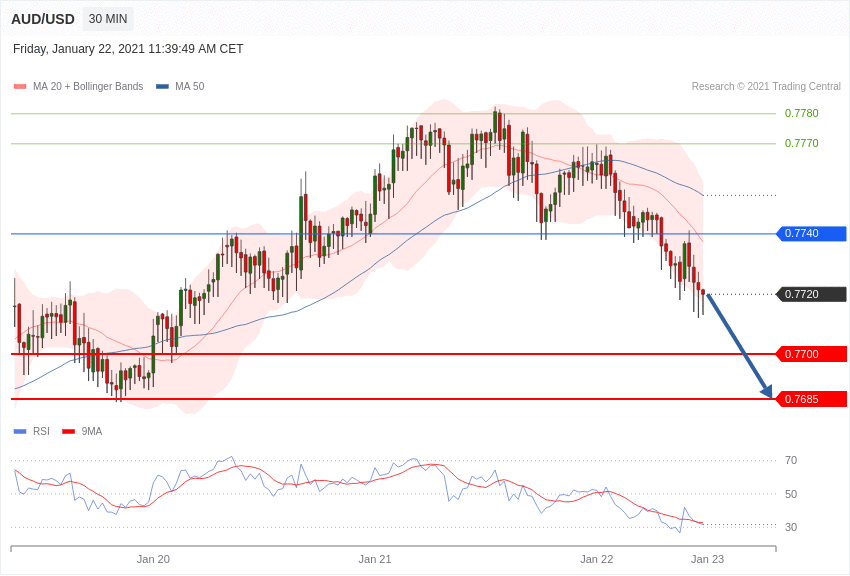Click the dark blue MA 50 legend swatch
Viewport: 850px width, 576px height.
[162, 87]
